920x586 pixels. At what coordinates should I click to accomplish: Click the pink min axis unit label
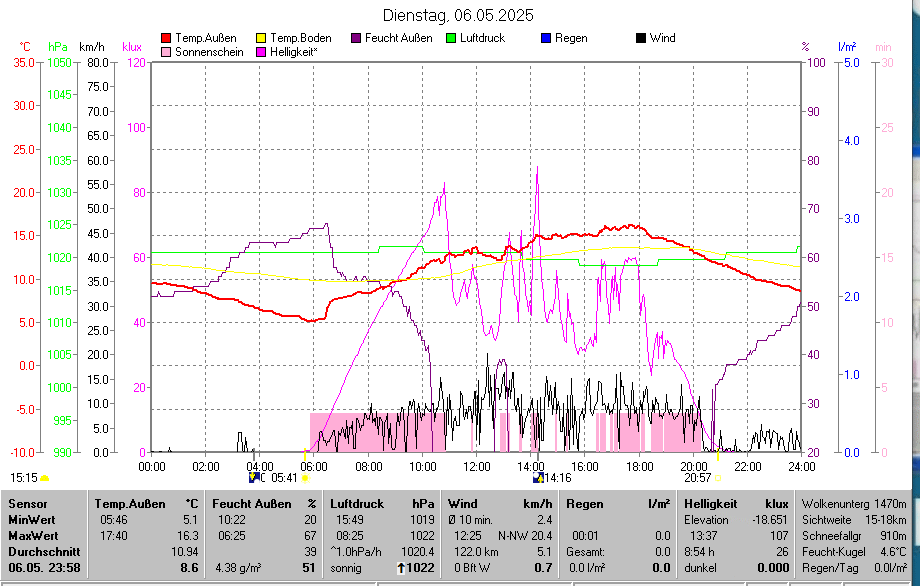click(x=883, y=47)
